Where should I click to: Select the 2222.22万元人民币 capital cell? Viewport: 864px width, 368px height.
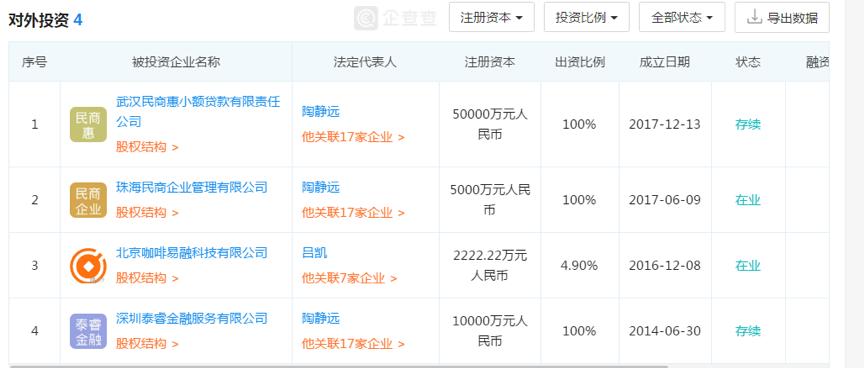tap(490, 266)
